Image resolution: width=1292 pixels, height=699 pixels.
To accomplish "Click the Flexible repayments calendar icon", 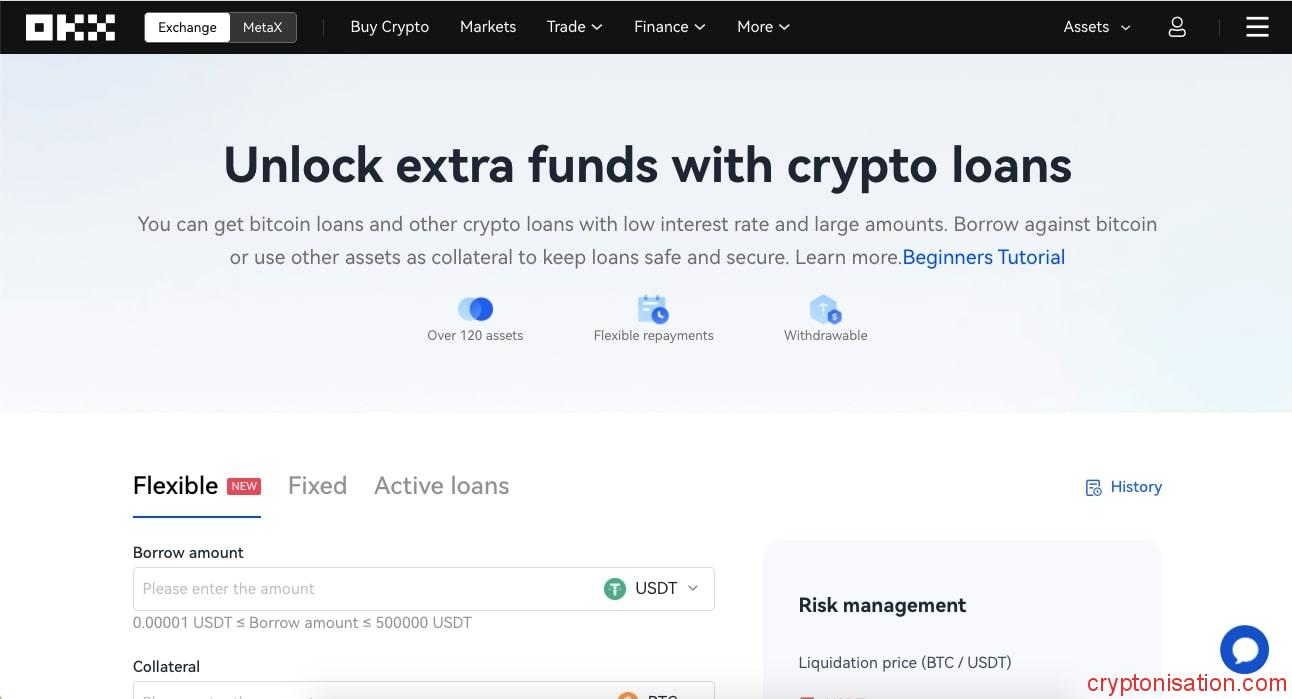I will point(653,309).
